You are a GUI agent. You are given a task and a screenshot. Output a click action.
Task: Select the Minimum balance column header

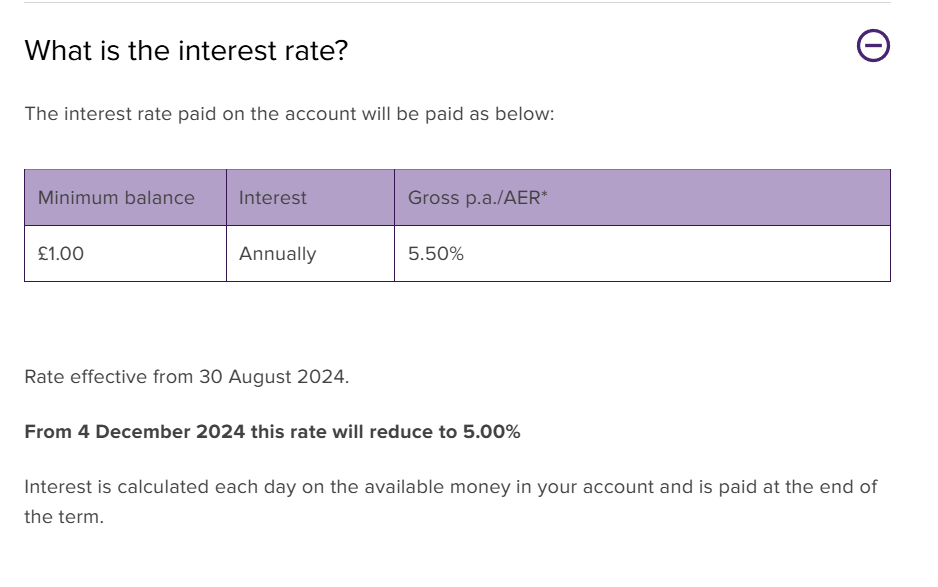[126, 197]
